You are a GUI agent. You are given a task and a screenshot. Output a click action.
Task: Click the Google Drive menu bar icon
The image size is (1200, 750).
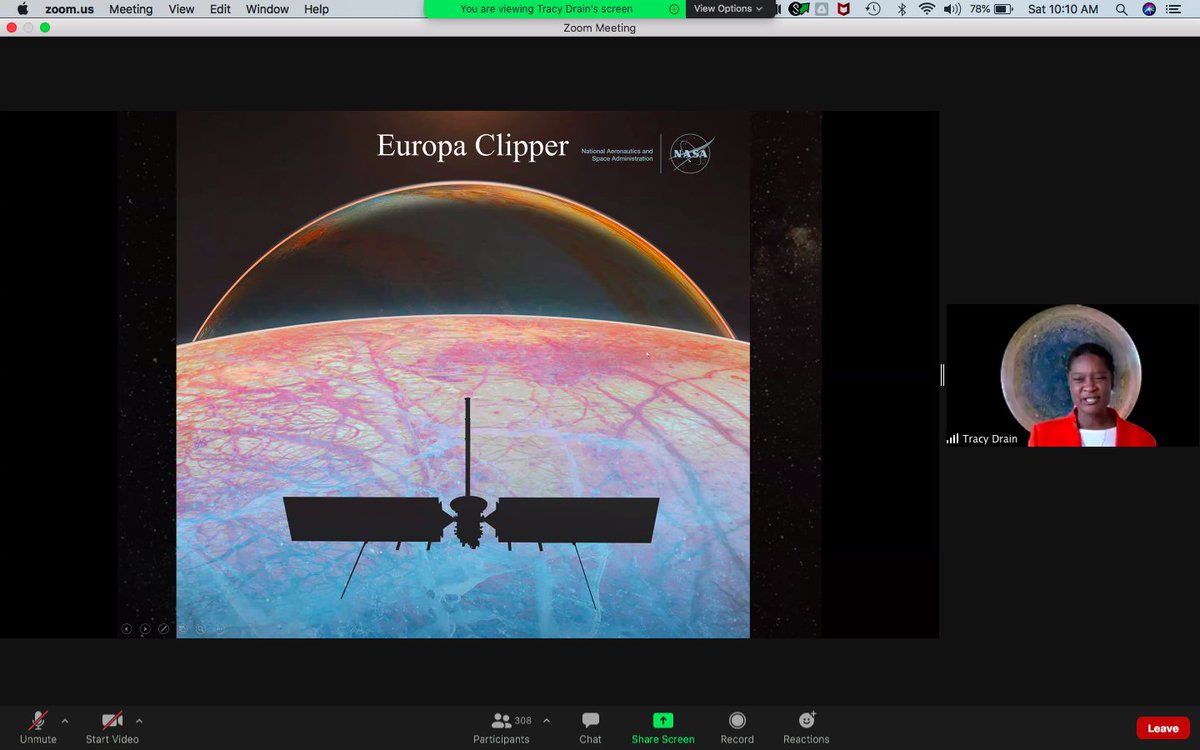click(822, 9)
